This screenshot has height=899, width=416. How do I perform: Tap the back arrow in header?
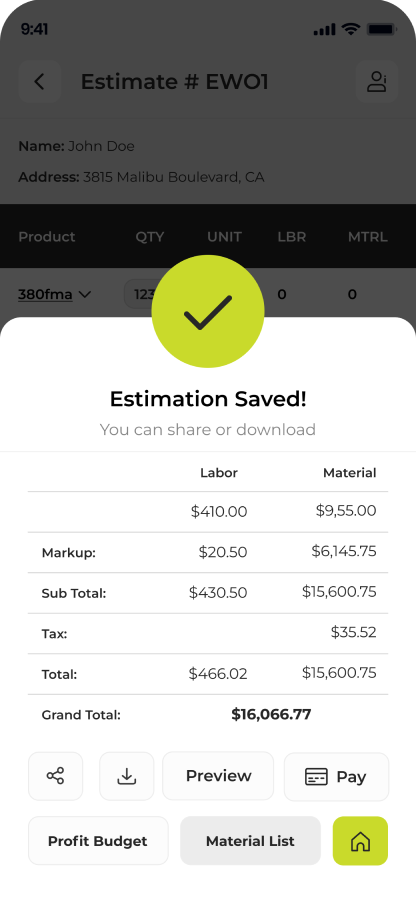click(x=40, y=81)
